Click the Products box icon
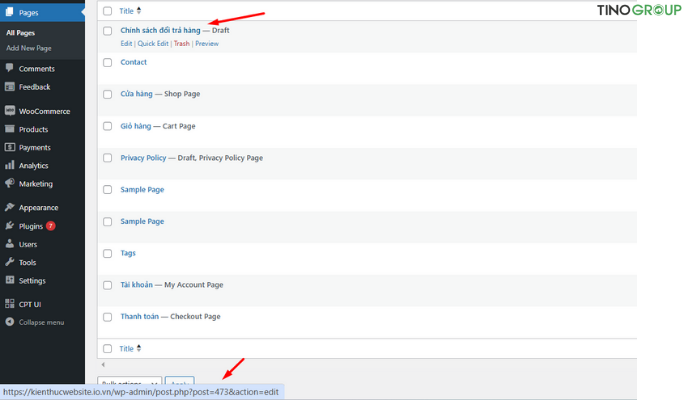The width and height of the screenshot is (700, 400). coord(9,129)
